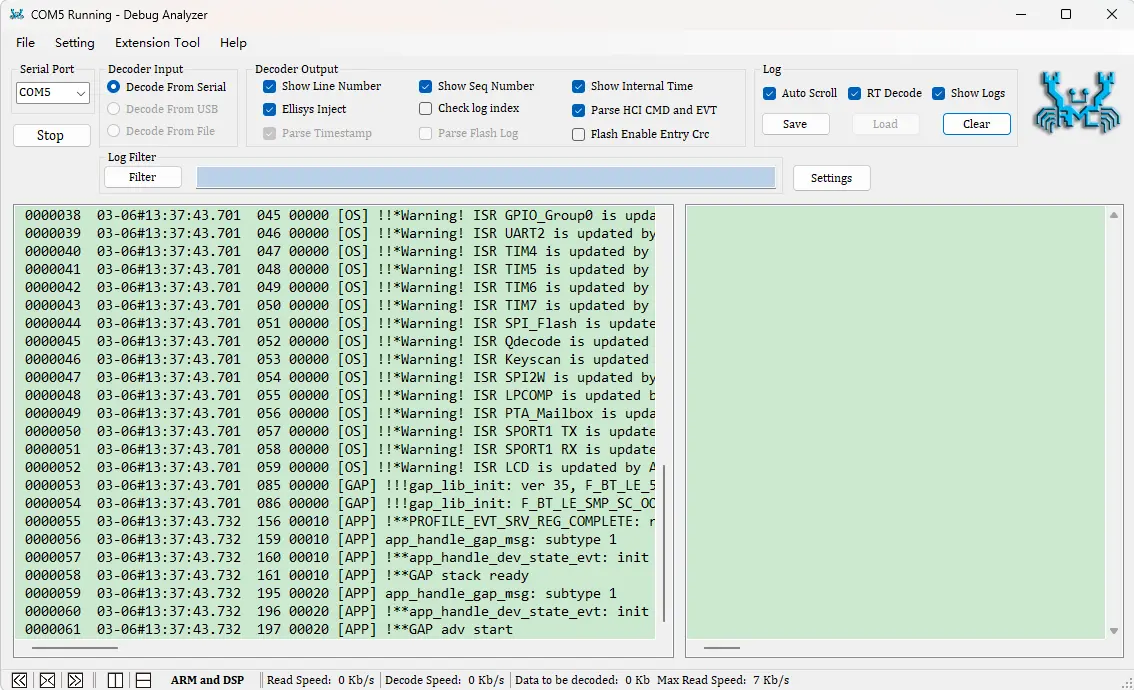
Task: Click Max Read Speed status entry
Action: click(722, 680)
